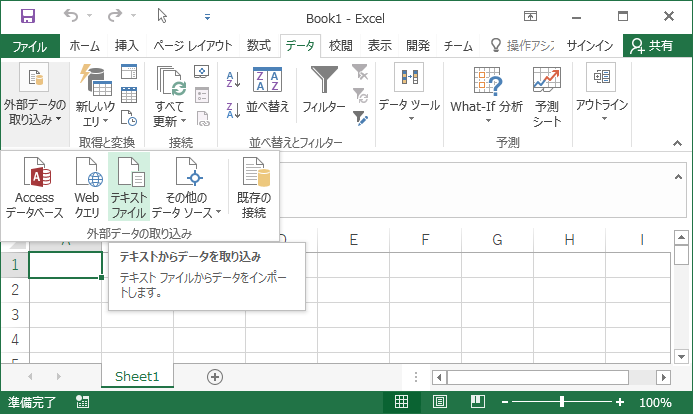Select column F header

[x=425, y=239]
